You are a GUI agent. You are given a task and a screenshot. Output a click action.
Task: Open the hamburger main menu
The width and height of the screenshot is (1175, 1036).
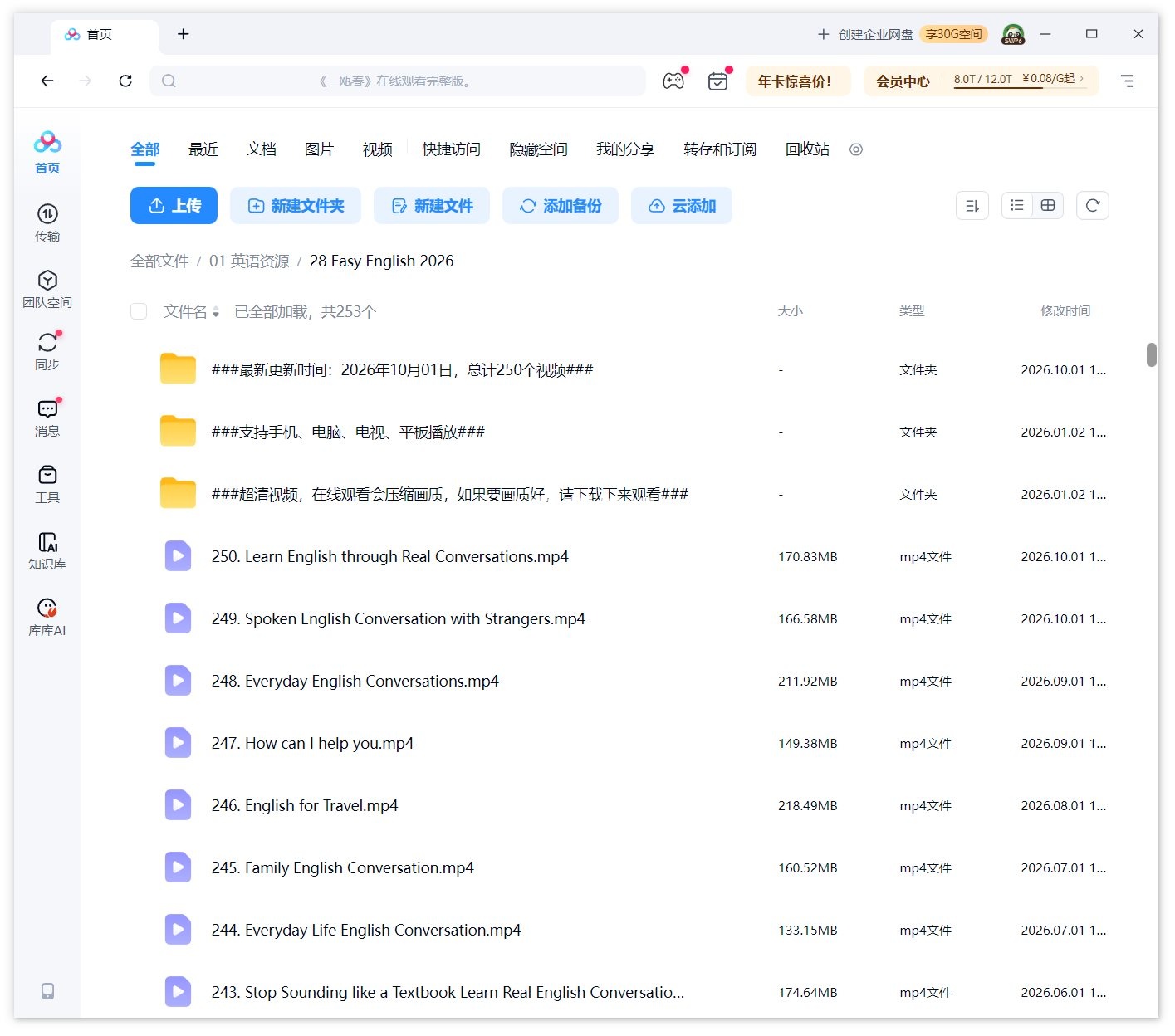coord(1127,81)
